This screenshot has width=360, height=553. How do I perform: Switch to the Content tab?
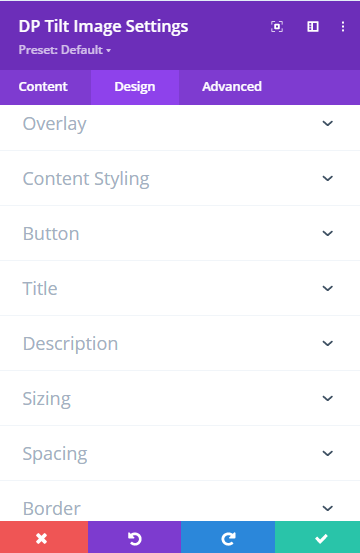coord(43,87)
